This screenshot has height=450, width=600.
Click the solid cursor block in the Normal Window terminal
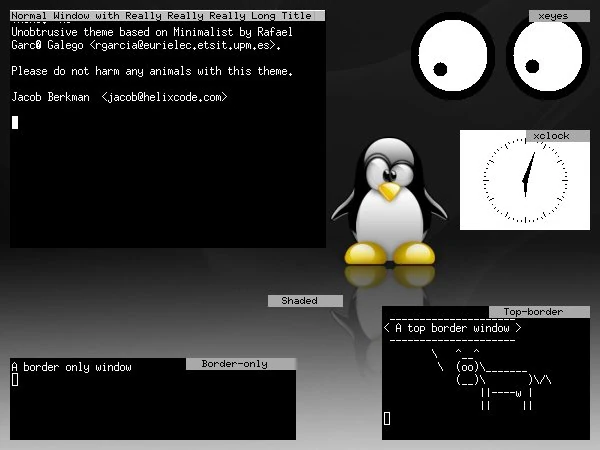(x=15, y=122)
